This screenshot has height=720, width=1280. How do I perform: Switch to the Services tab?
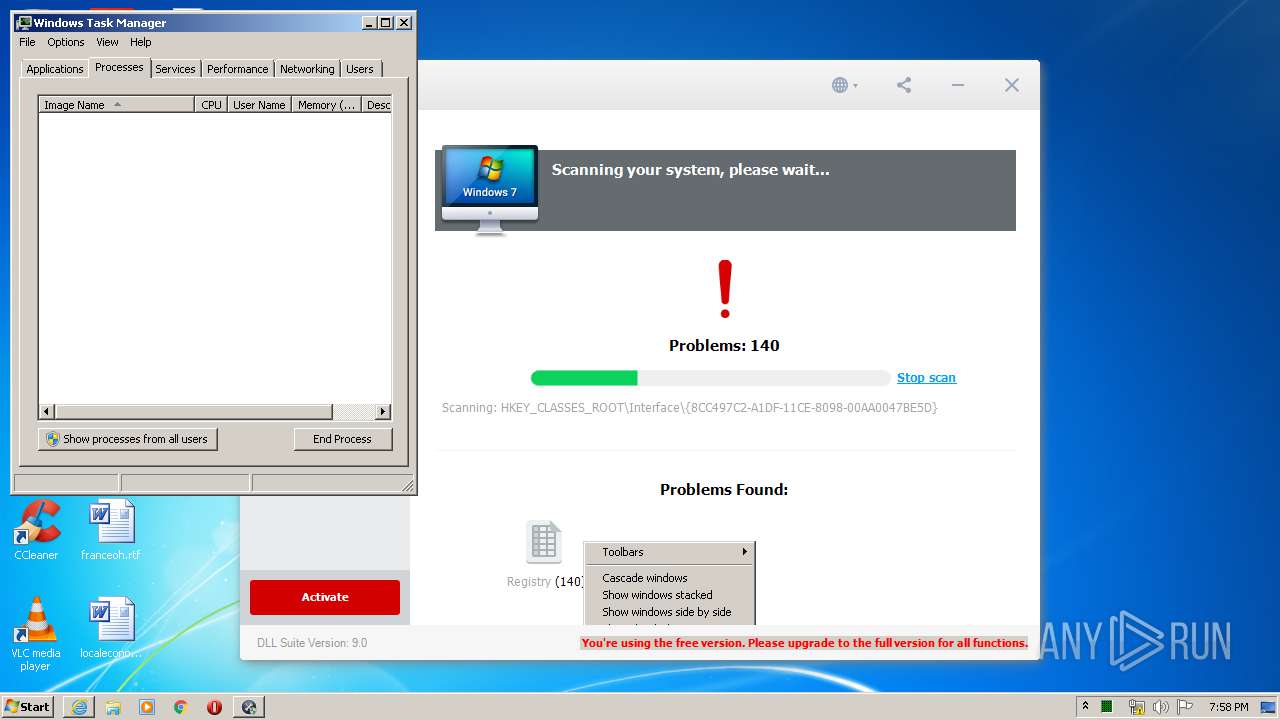(175, 69)
